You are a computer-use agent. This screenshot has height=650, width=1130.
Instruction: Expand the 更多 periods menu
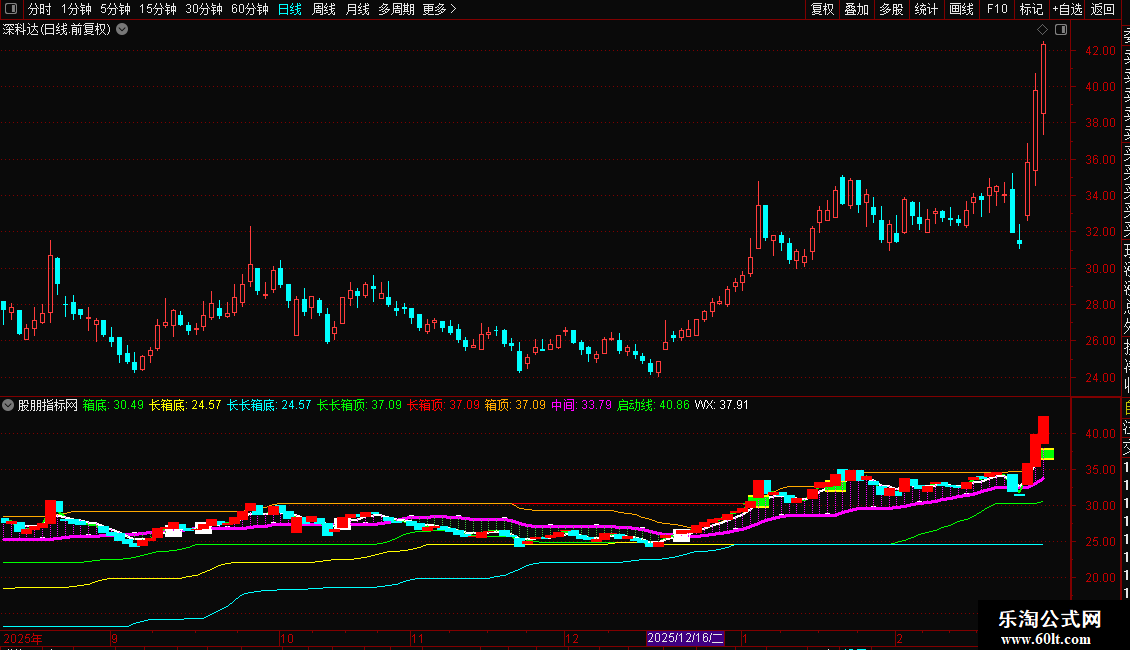(x=439, y=9)
